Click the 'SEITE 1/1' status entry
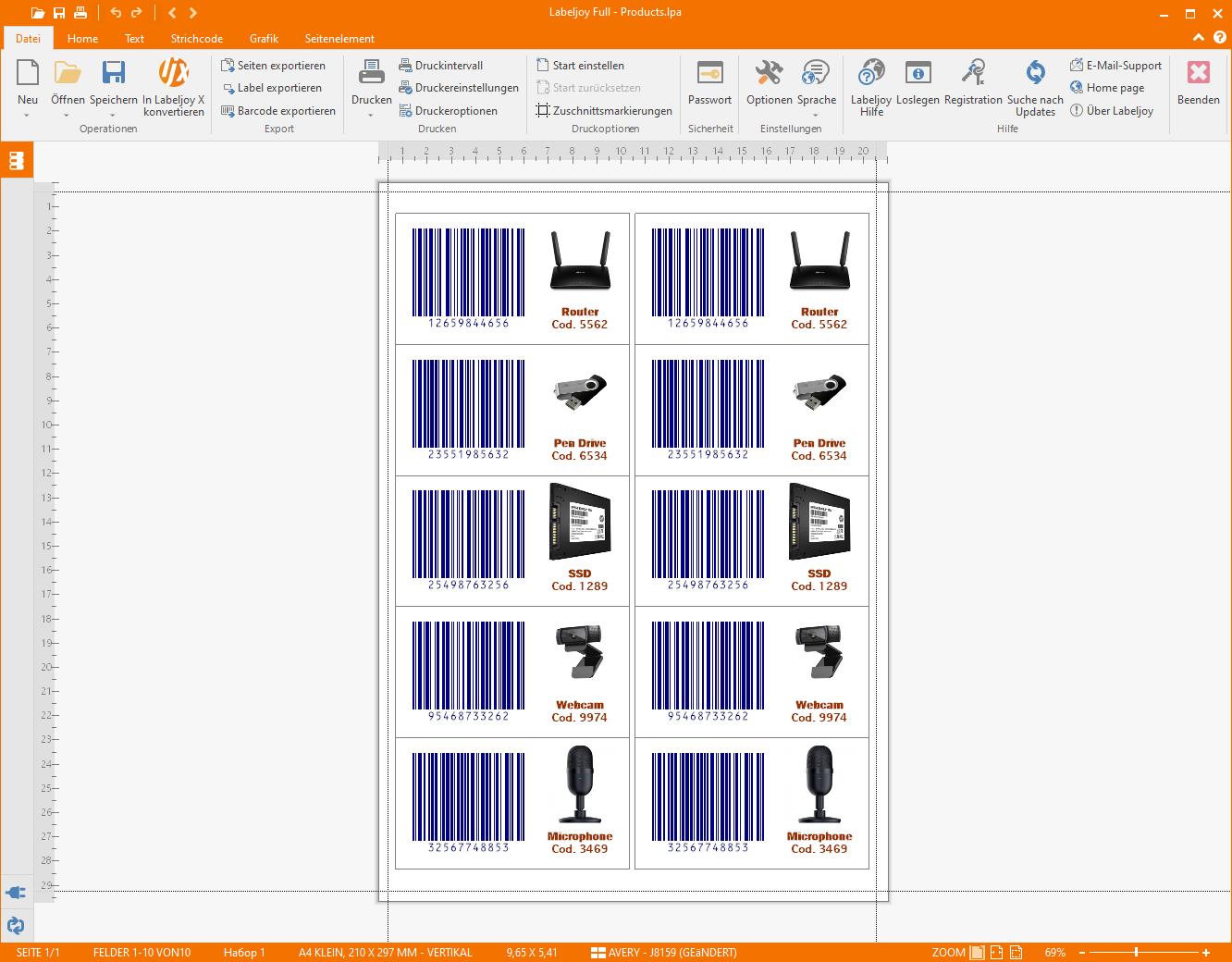1232x962 pixels. [38, 952]
